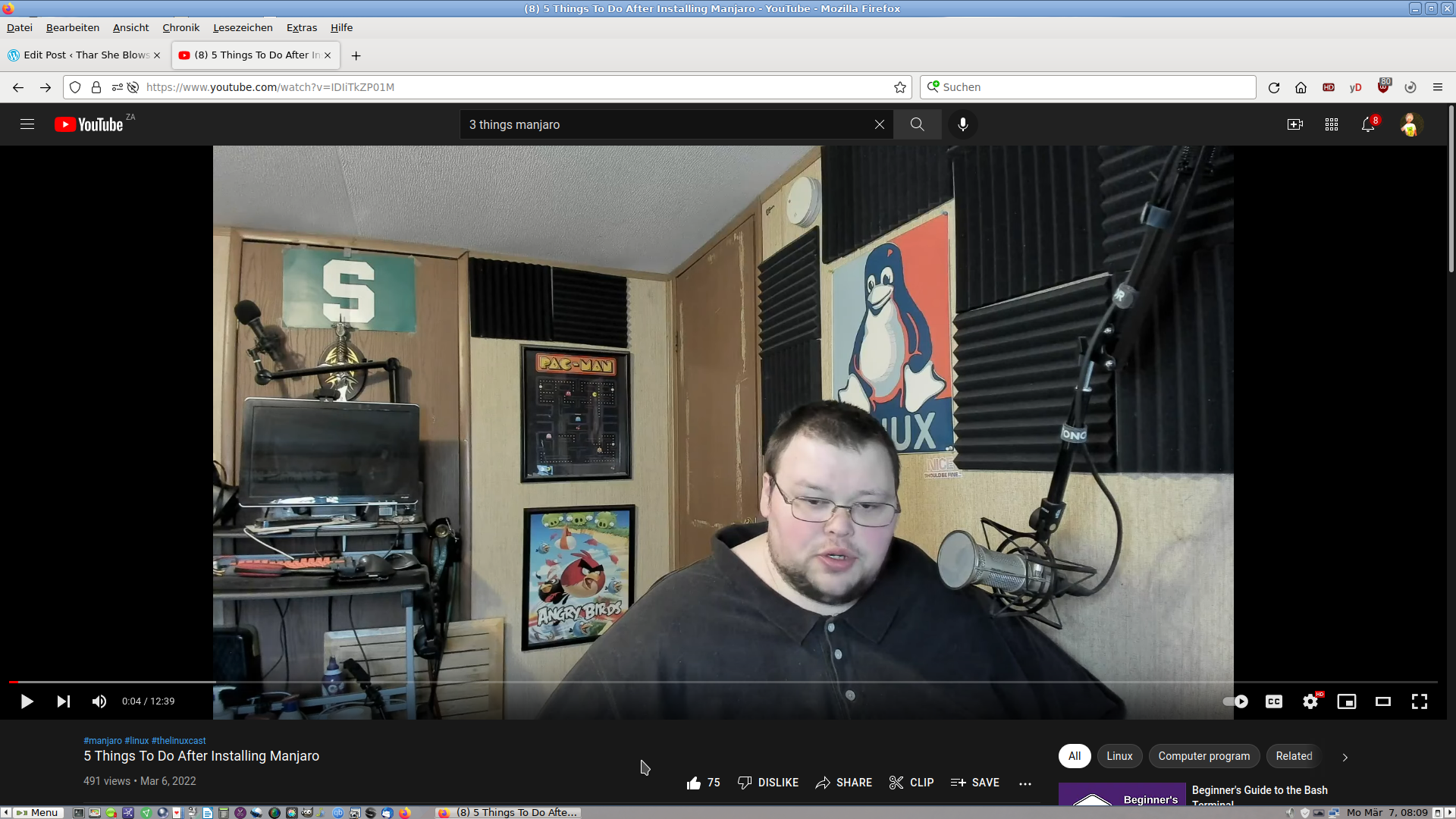Enable miniplayer mode
The height and width of the screenshot is (819, 1456).
click(x=1347, y=701)
